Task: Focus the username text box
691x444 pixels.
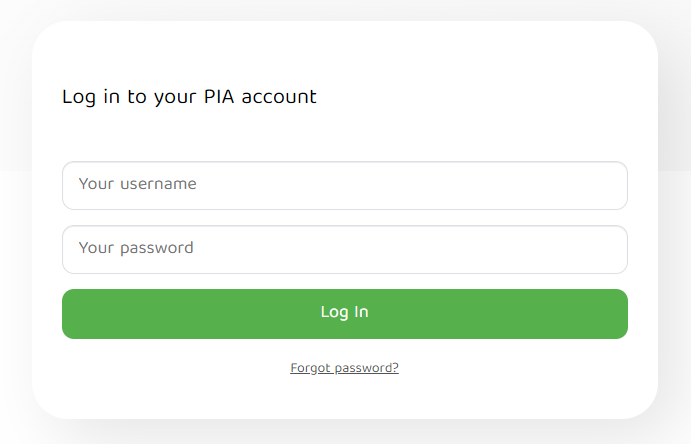Action: coord(344,185)
